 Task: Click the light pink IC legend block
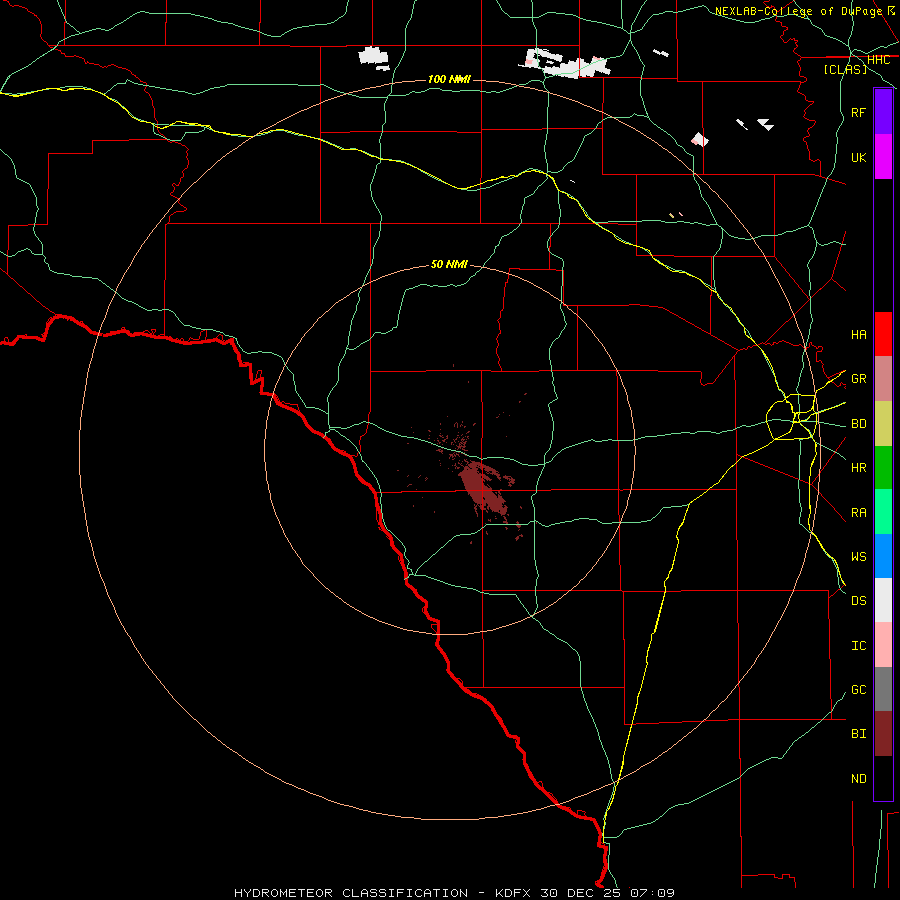[x=883, y=645]
